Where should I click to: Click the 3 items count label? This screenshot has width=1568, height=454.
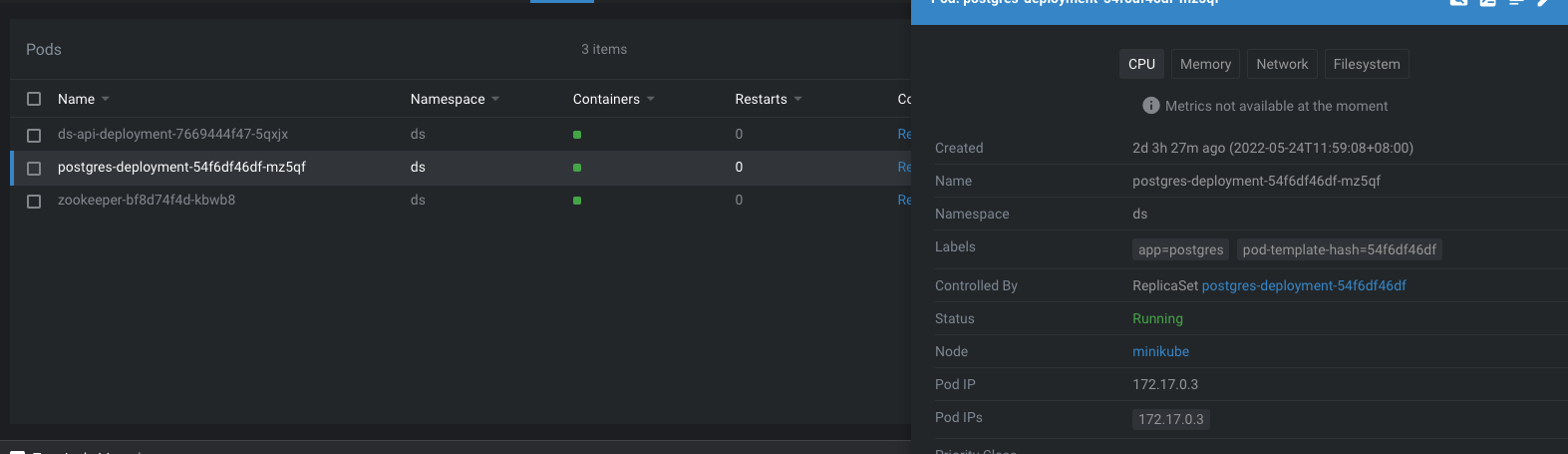point(604,49)
